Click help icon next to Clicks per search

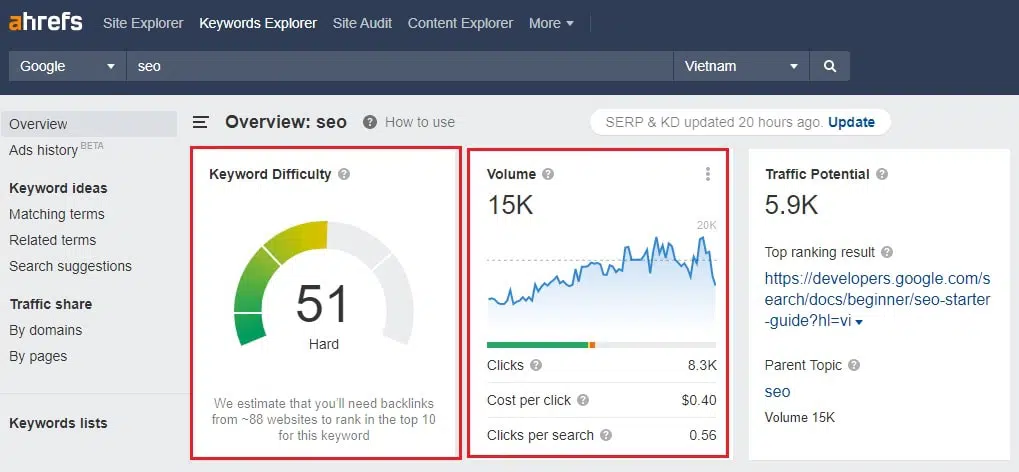pyautogui.click(x=606, y=436)
